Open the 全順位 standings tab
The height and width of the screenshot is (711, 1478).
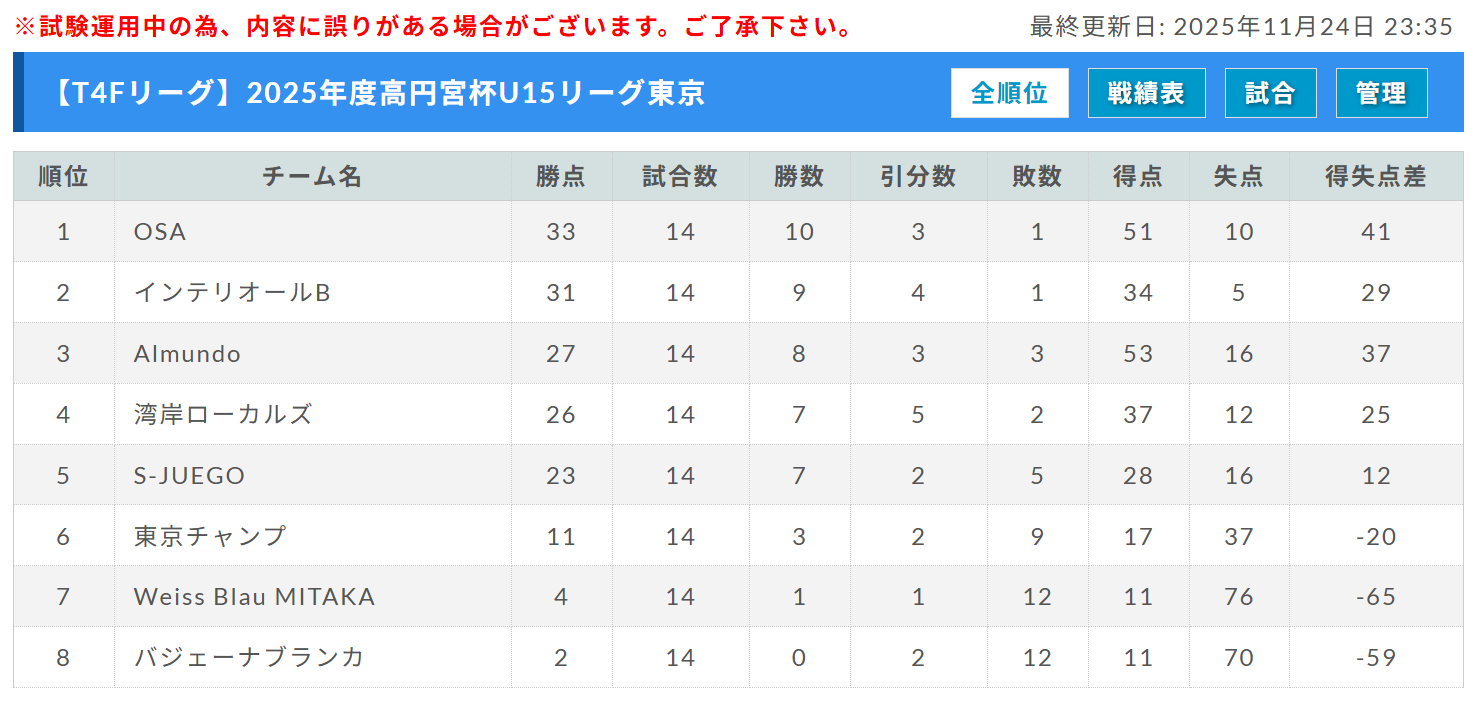pyautogui.click(x=1009, y=93)
